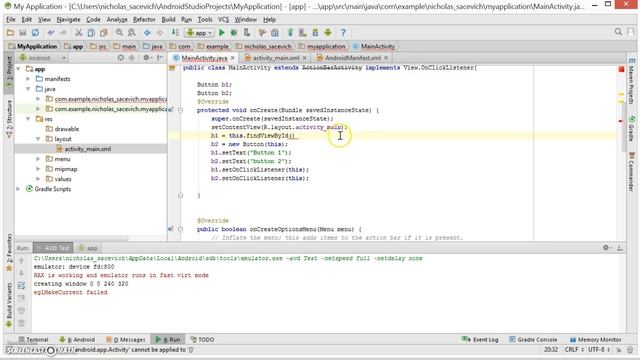Collapse the app module node

click(x=18, y=69)
